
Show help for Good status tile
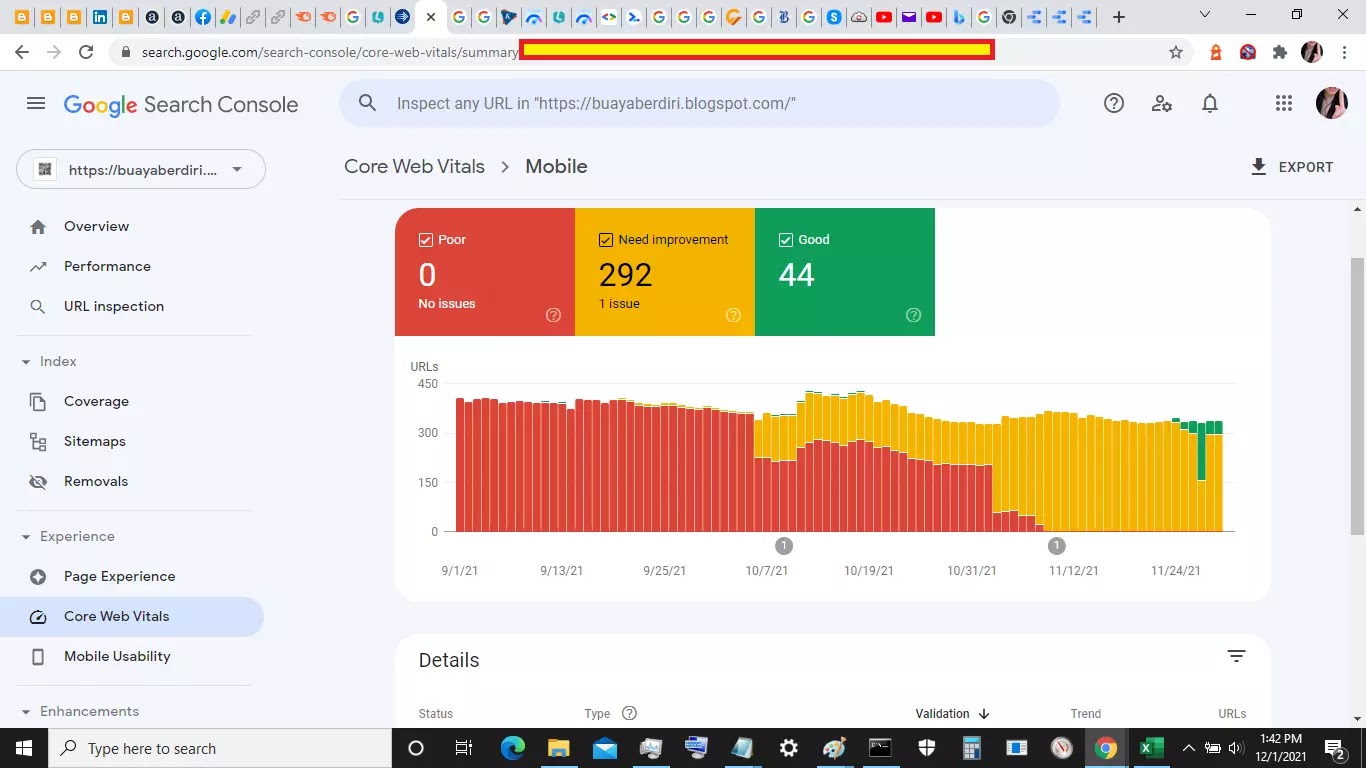(x=913, y=315)
